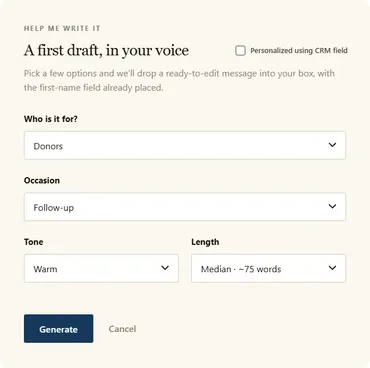
Task: Click the 'Who is it for?' field label
Action: (x=51, y=119)
